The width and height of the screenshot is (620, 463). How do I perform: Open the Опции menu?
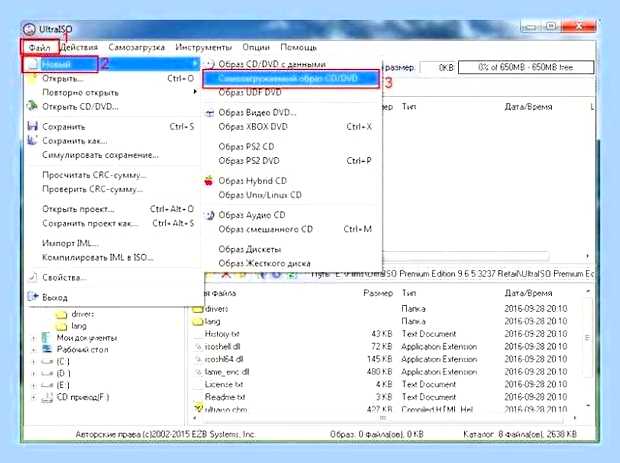(256, 47)
